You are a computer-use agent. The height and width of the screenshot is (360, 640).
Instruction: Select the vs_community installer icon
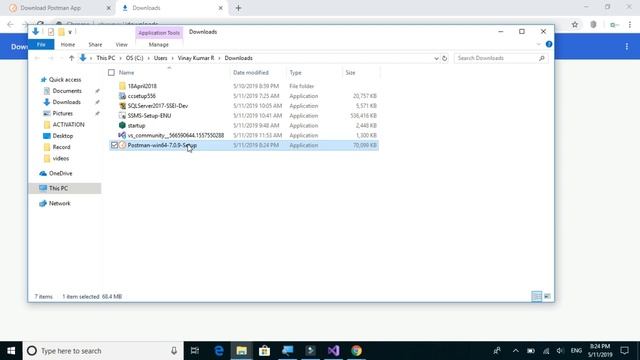pyautogui.click(x=122, y=135)
